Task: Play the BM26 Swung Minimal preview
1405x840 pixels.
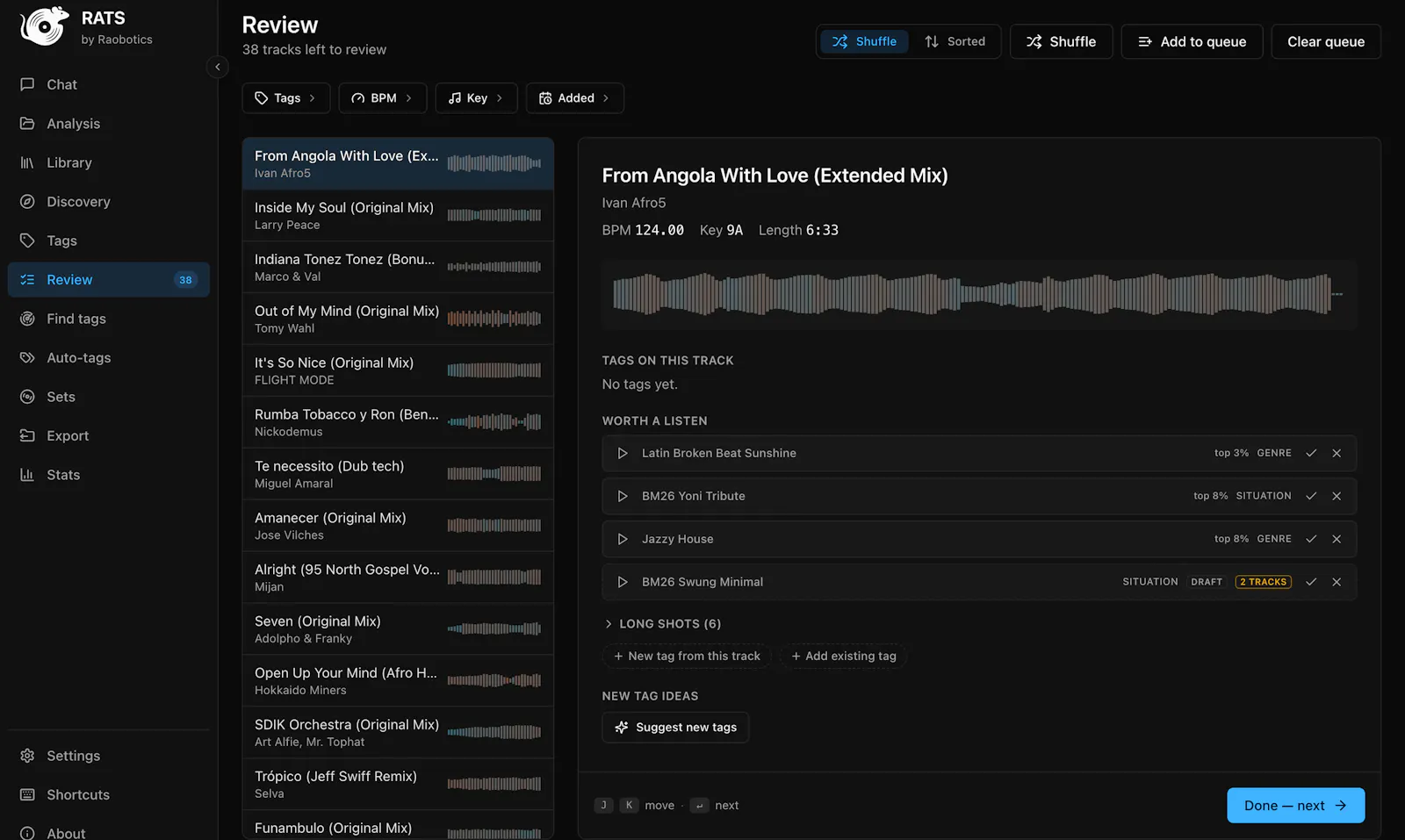Action: click(623, 582)
